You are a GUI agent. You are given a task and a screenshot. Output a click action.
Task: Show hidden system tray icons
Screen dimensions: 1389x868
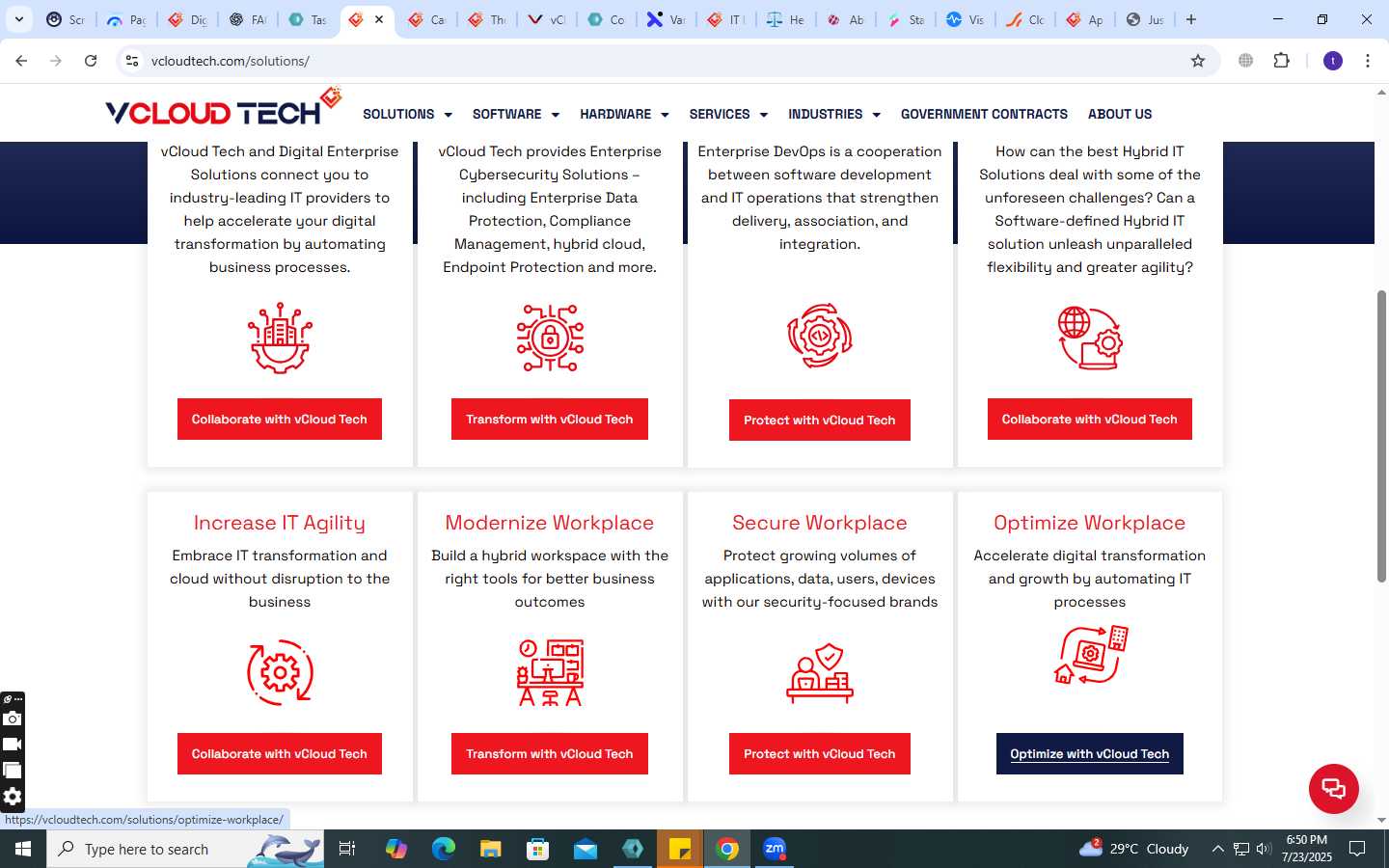(1217, 849)
